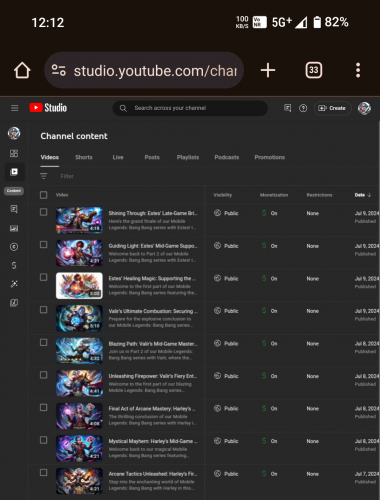Check the Shining Through: Estes' video checkbox

pyautogui.click(x=43, y=212)
